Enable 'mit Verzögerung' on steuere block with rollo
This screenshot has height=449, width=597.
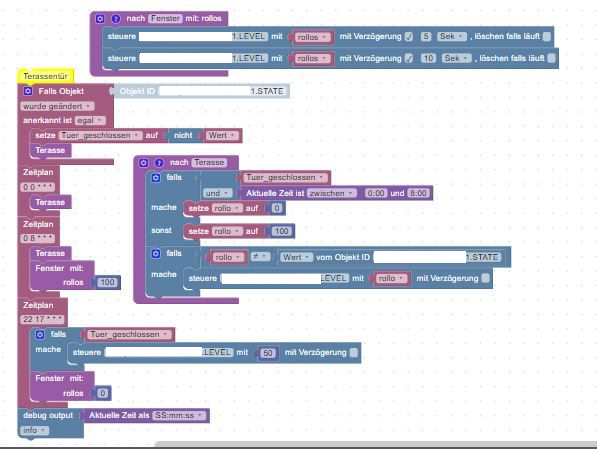click(485, 278)
